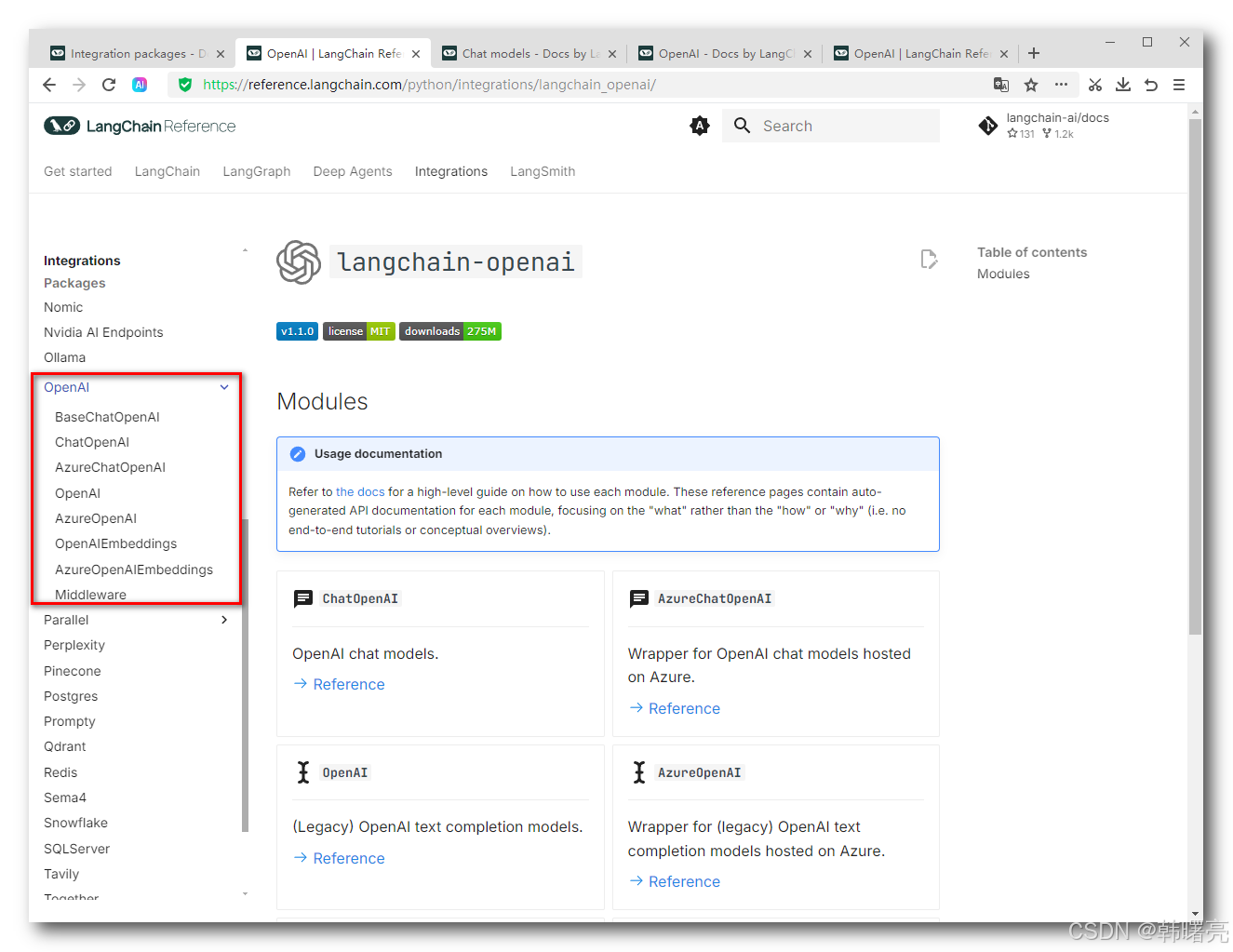
Task: Open the ChatOpenAI Reference link
Action: click(x=348, y=684)
